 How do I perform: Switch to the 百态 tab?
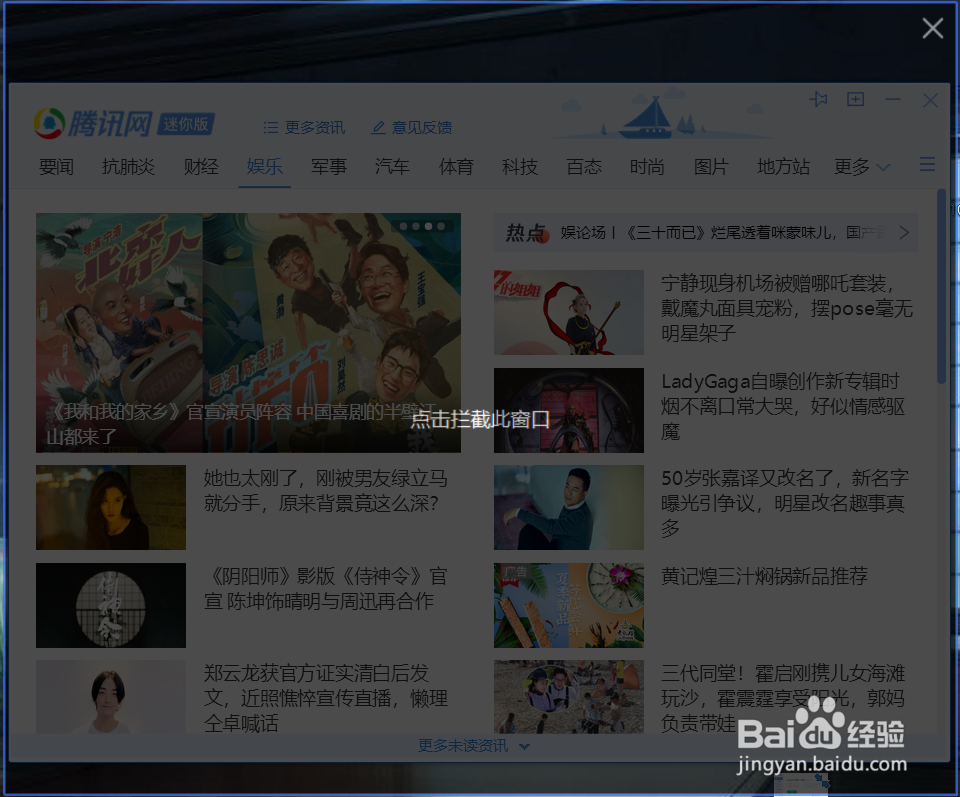pyautogui.click(x=584, y=167)
